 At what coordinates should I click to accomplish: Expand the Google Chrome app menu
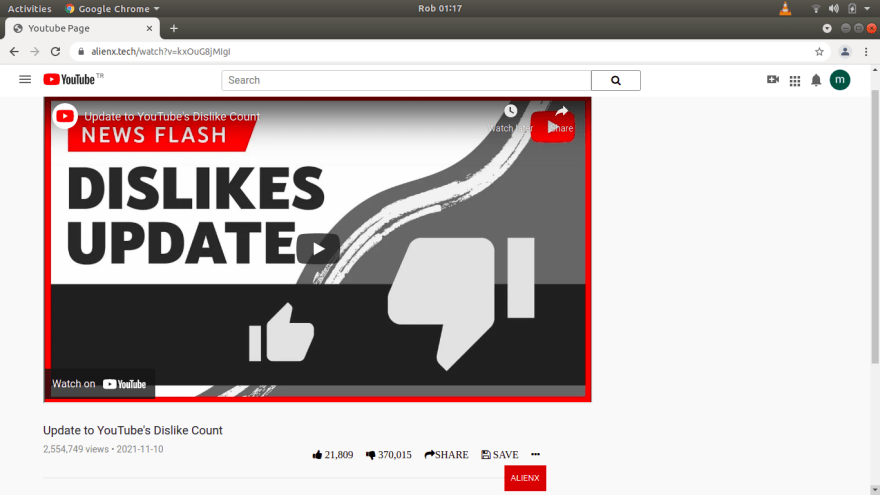coord(112,9)
